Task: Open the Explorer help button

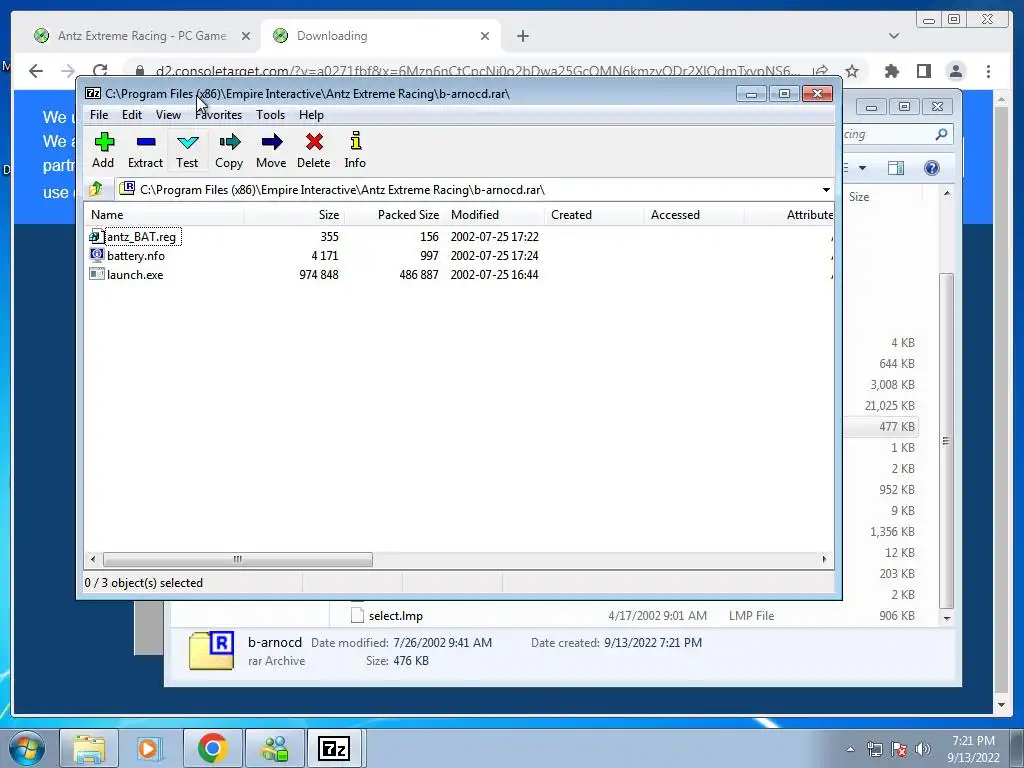Action: tap(931, 168)
